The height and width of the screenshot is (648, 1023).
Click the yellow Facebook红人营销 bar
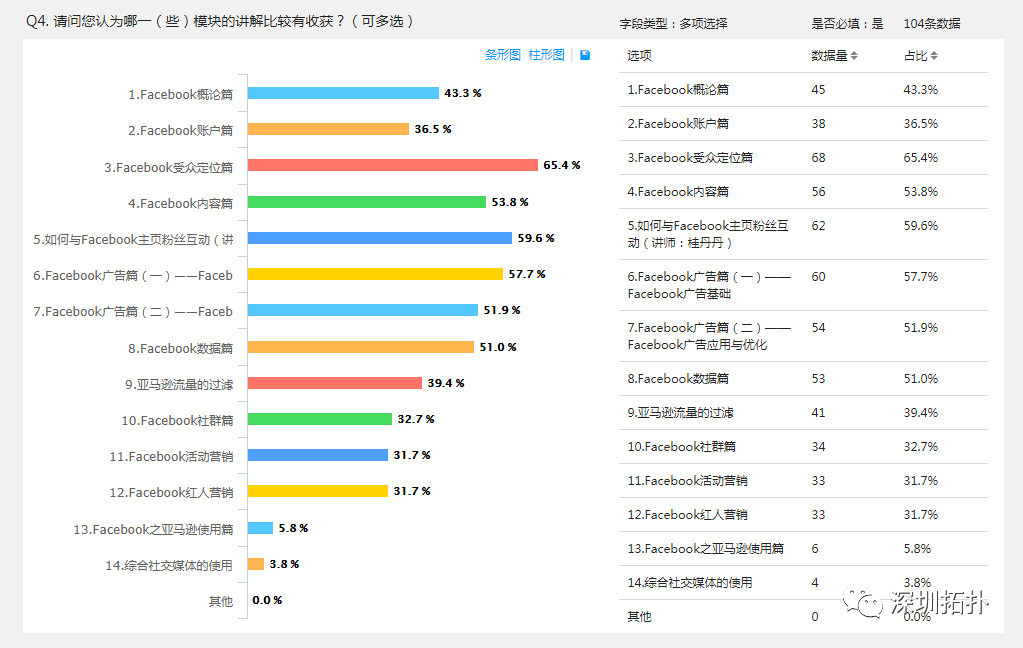(317, 491)
